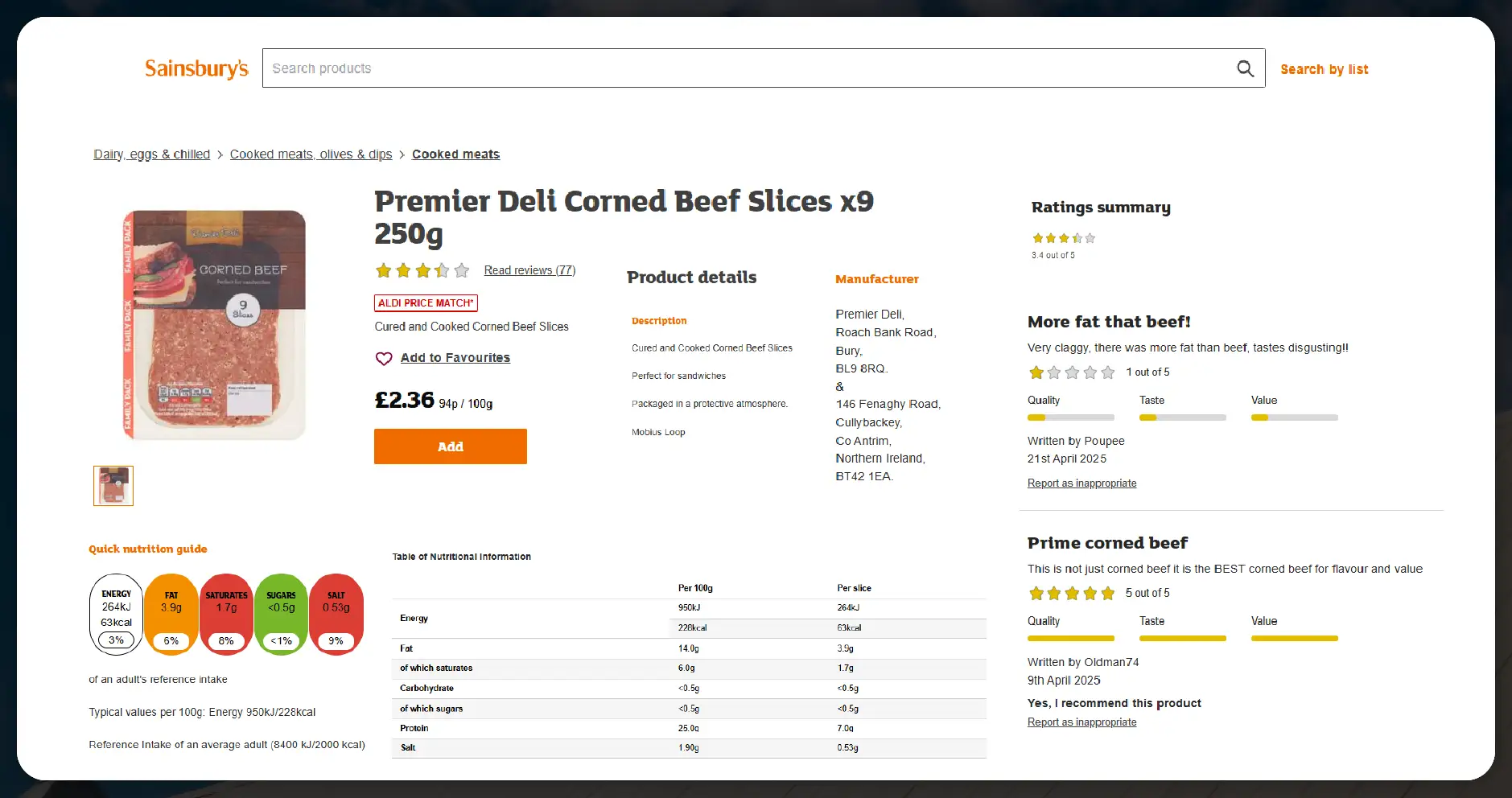Select the SUGARS nutrition badge
The height and width of the screenshot is (798, 1512).
(281, 614)
